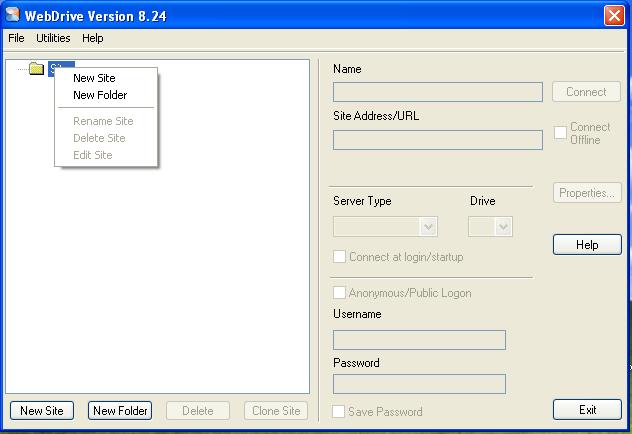Viewport: 632px width, 434px height.
Task: Select Edit Site in context menu
Action: 93,155
